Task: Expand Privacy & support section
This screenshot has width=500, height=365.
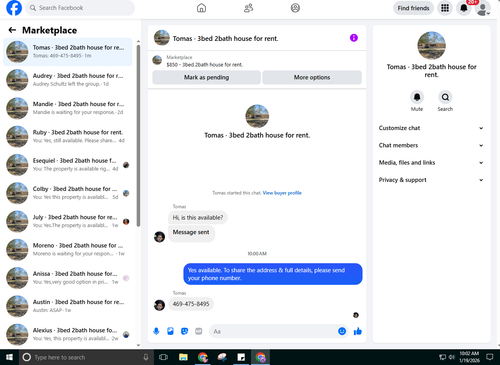Action: (431, 180)
